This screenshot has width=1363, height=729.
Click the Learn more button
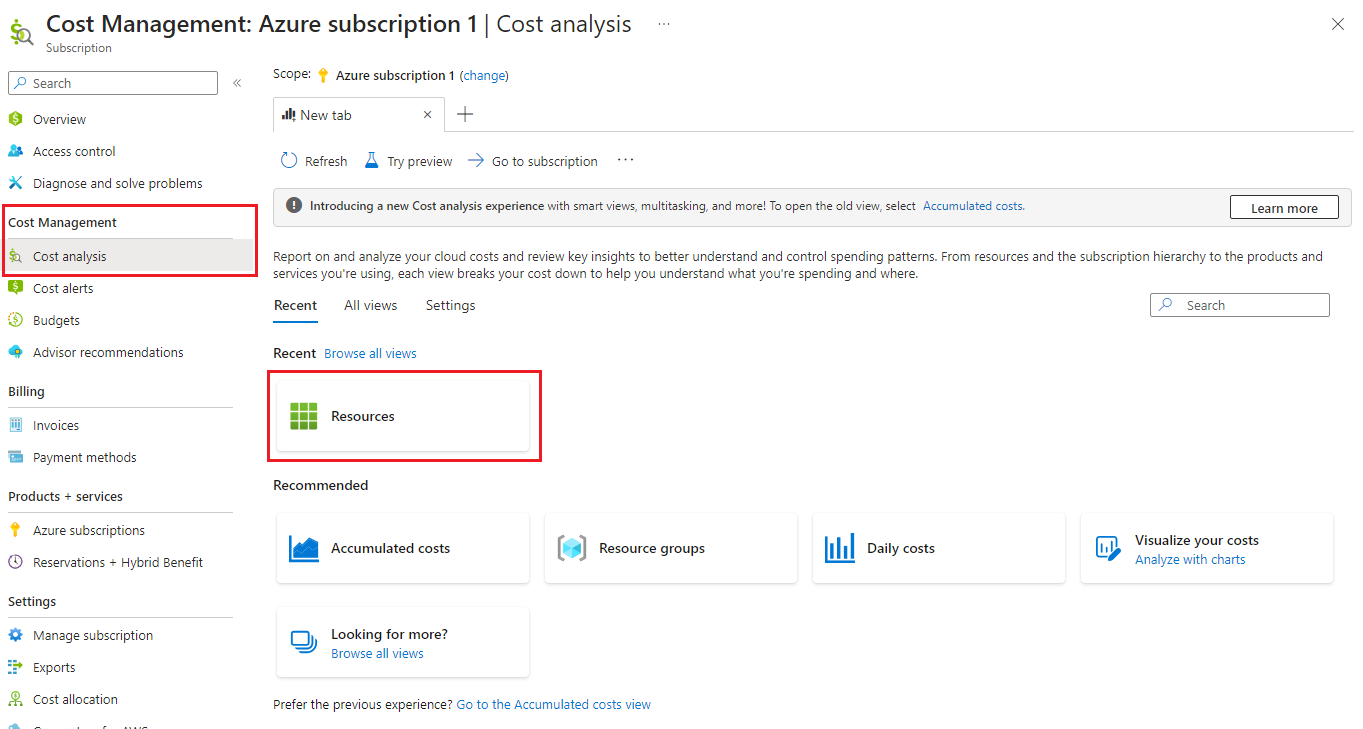tap(1284, 208)
